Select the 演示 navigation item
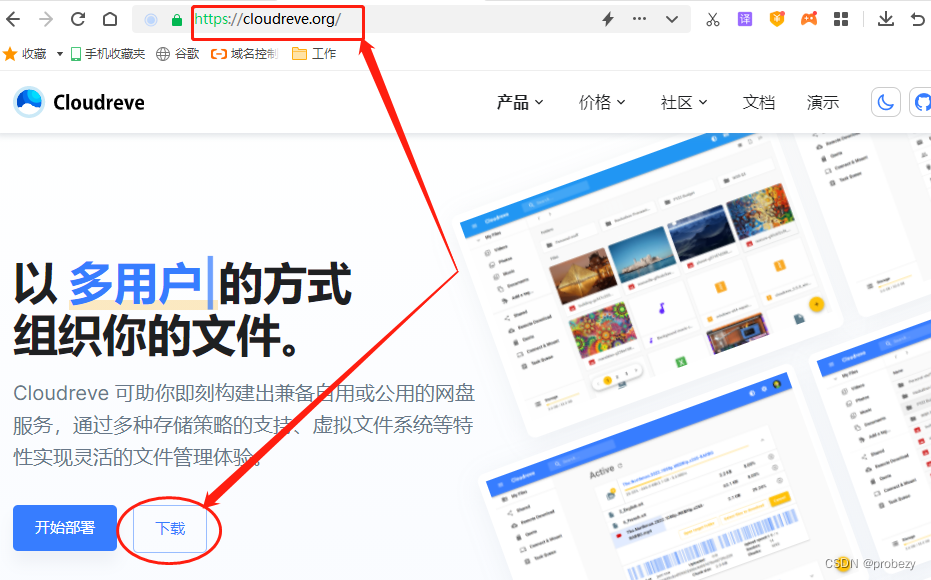This screenshot has height=580, width=931. 822,101
